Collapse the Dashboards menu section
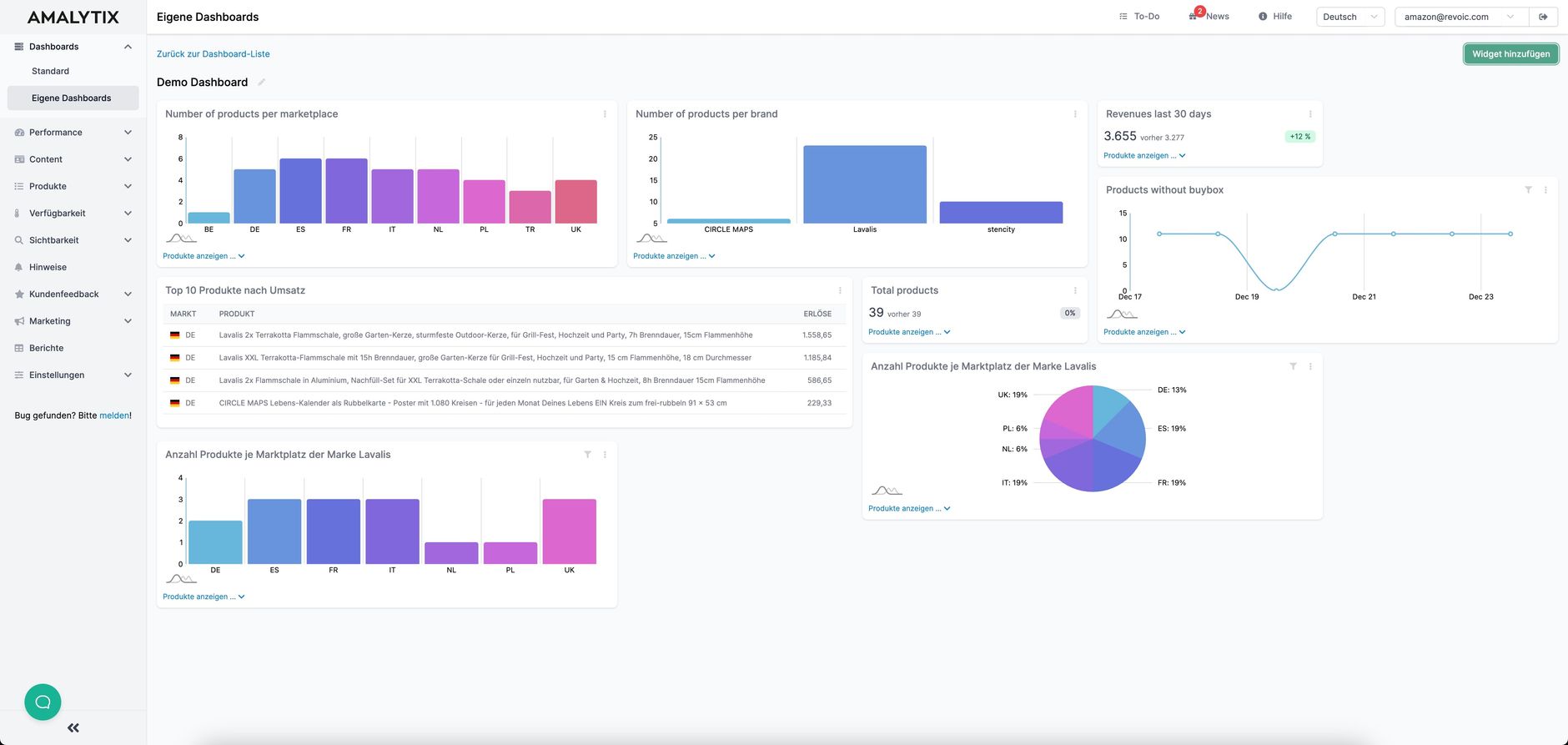The width and height of the screenshot is (1568, 745). (x=128, y=47)
